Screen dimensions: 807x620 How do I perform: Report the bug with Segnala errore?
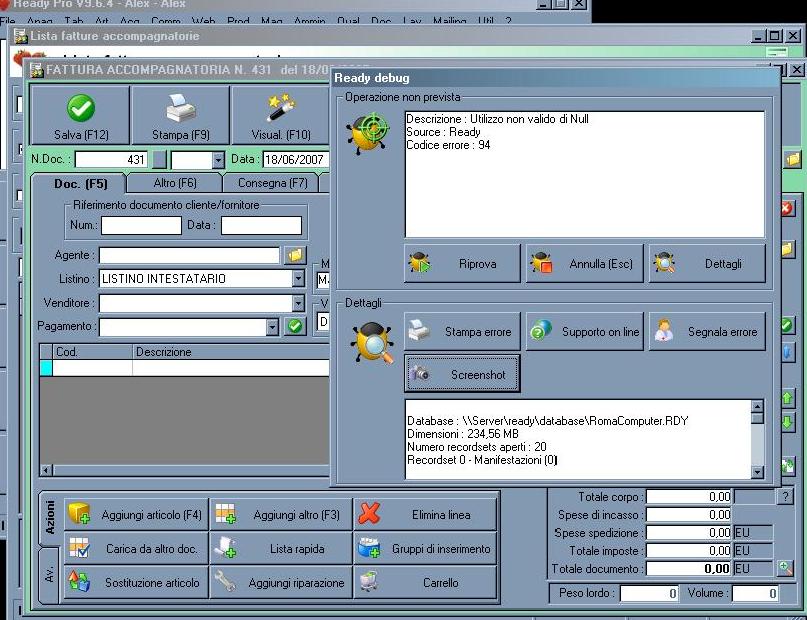(707, 331)
